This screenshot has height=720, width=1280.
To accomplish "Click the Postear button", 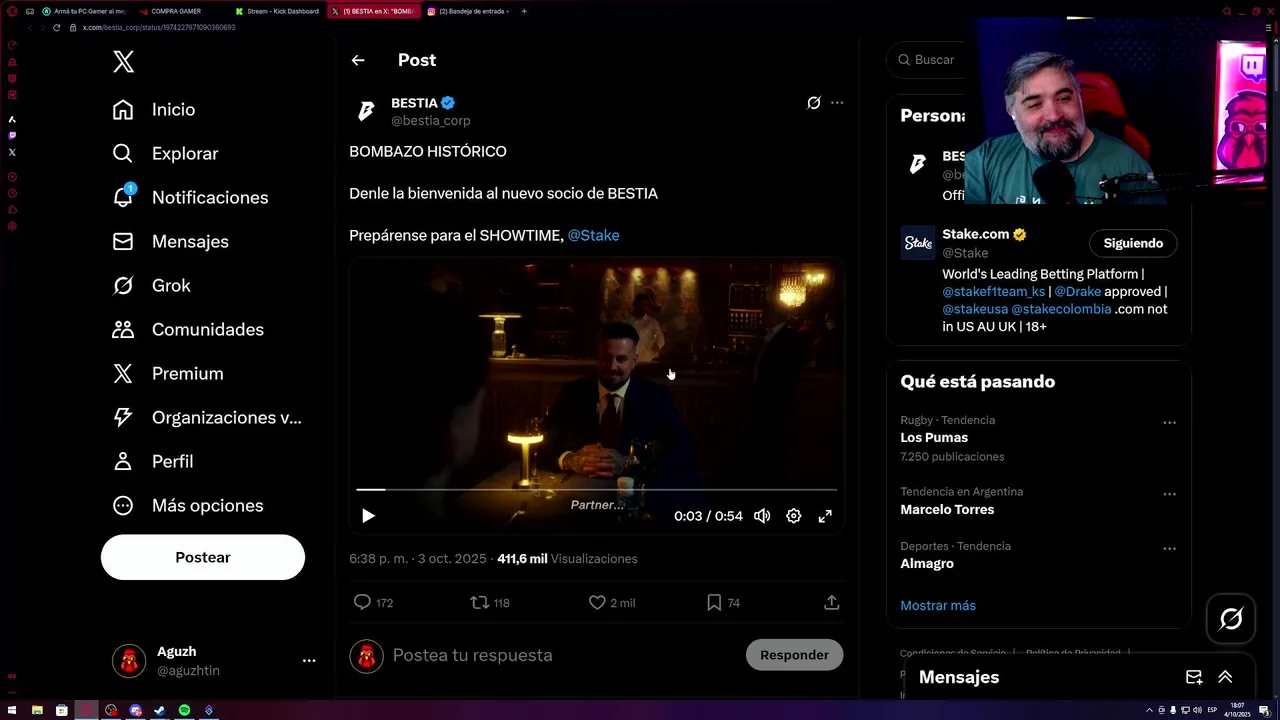I will [x=203, y=557].
